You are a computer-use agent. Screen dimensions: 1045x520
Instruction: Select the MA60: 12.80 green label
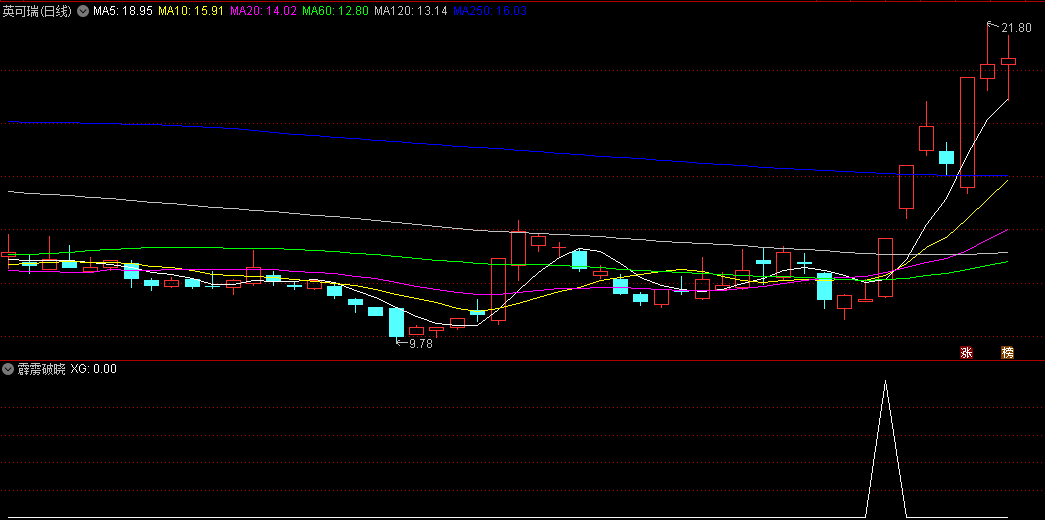(x=336, y=11)
